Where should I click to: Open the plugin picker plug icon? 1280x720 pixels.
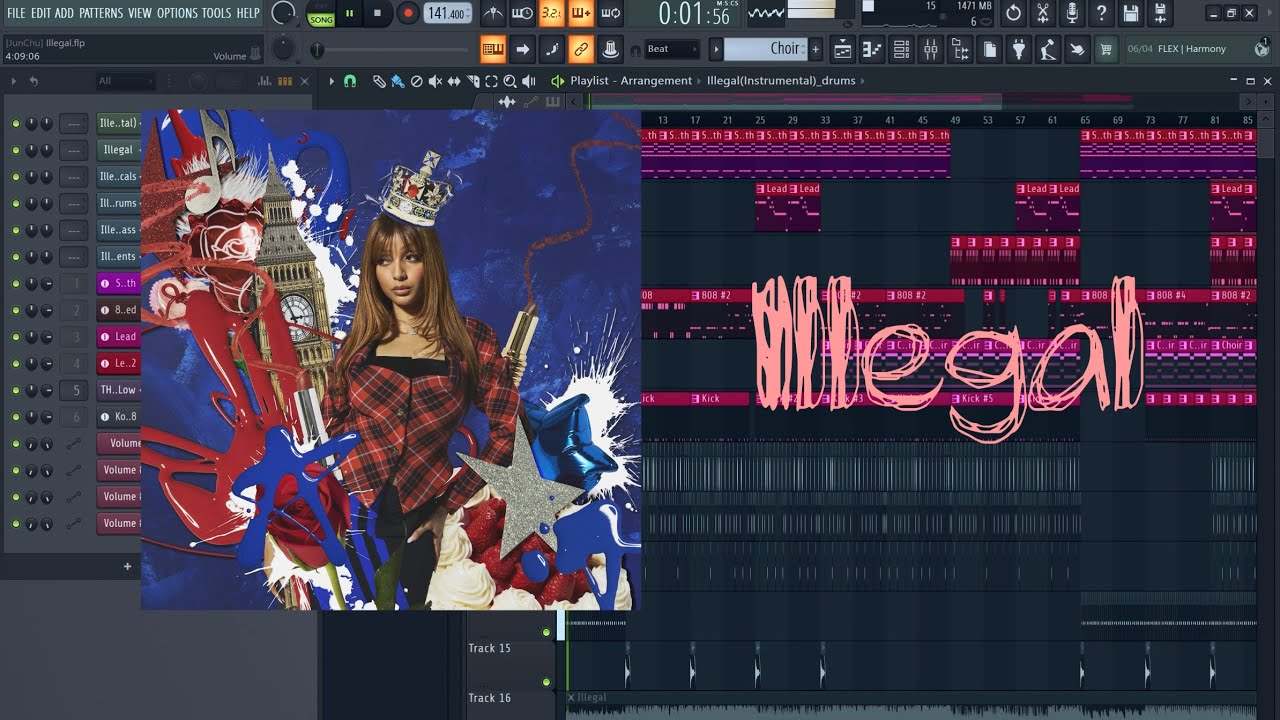[x=1018, y=48]
